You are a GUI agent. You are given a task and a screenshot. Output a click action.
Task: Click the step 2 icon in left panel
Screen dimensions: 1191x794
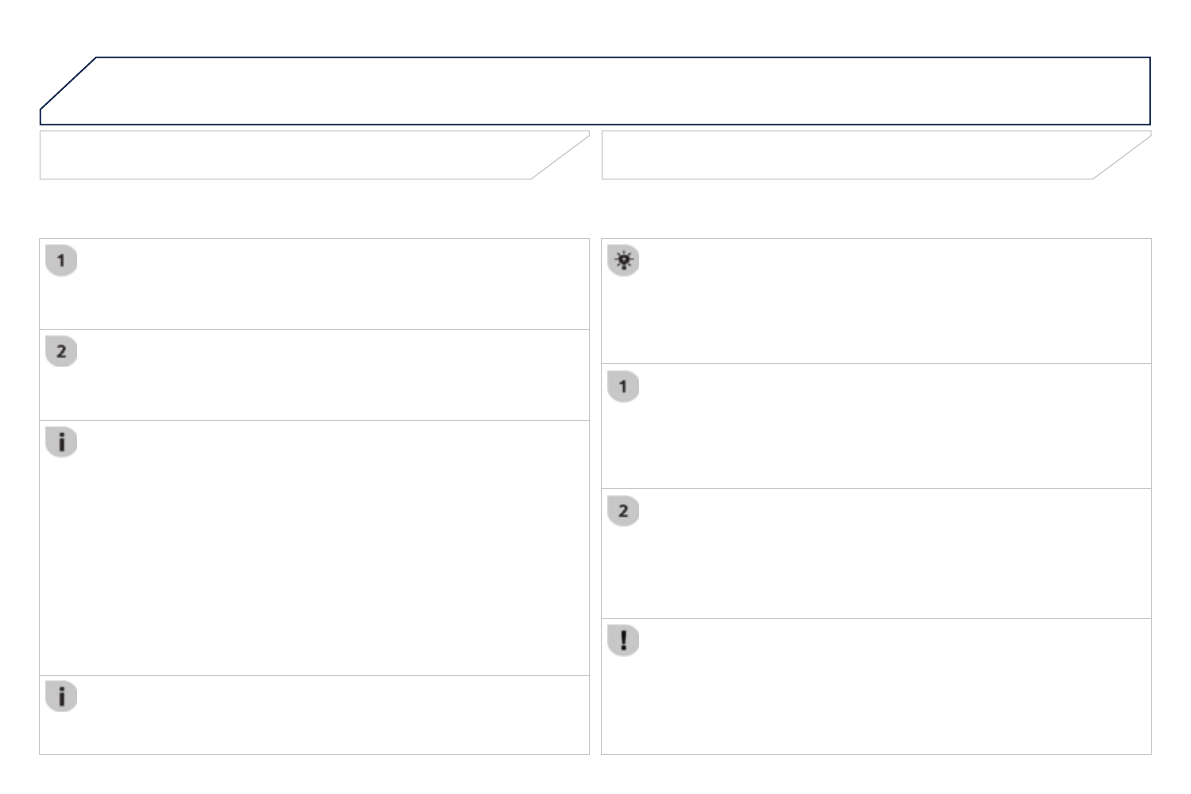click(x=63, y=352)
